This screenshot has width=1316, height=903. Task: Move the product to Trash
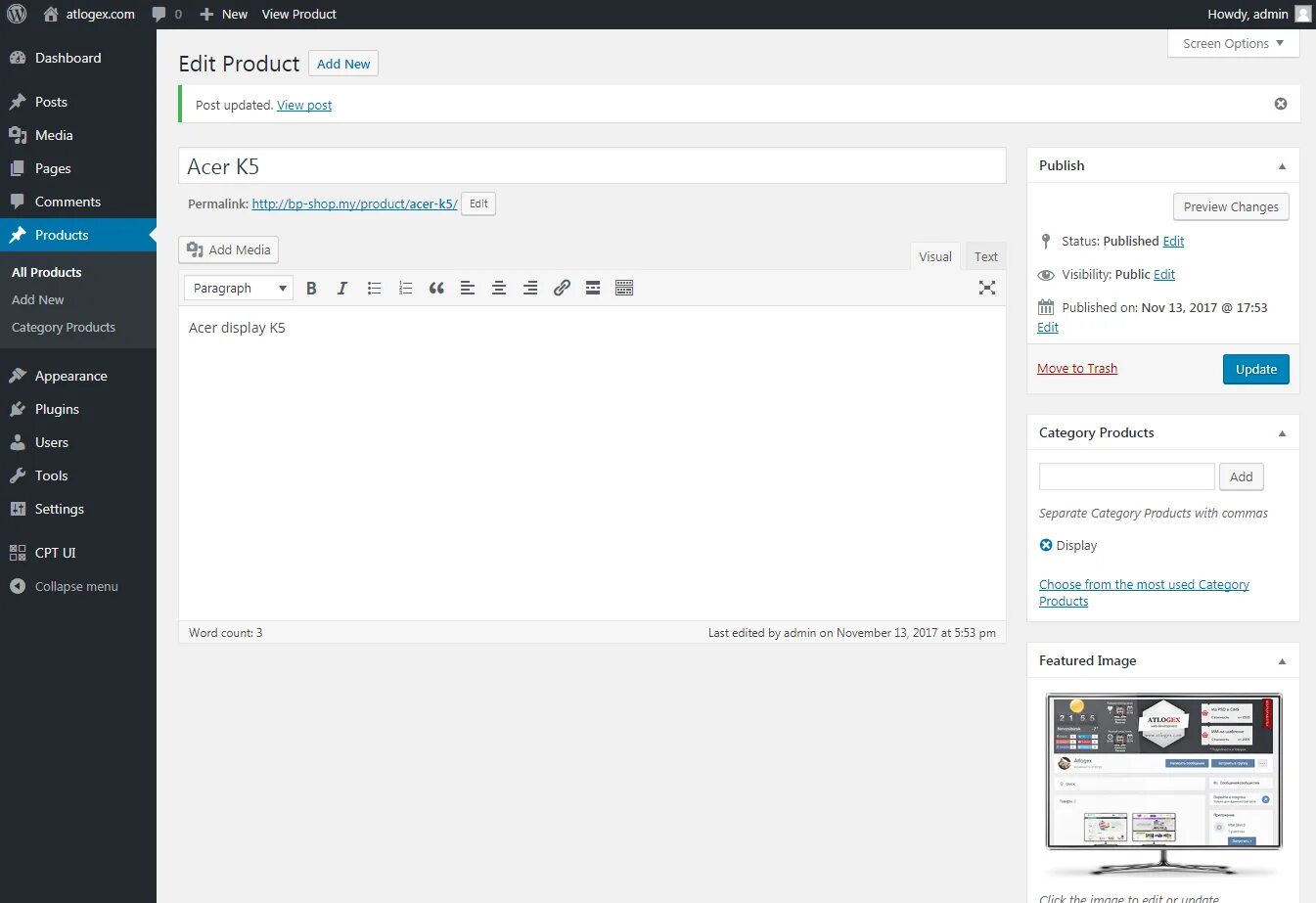point(1077,368)
